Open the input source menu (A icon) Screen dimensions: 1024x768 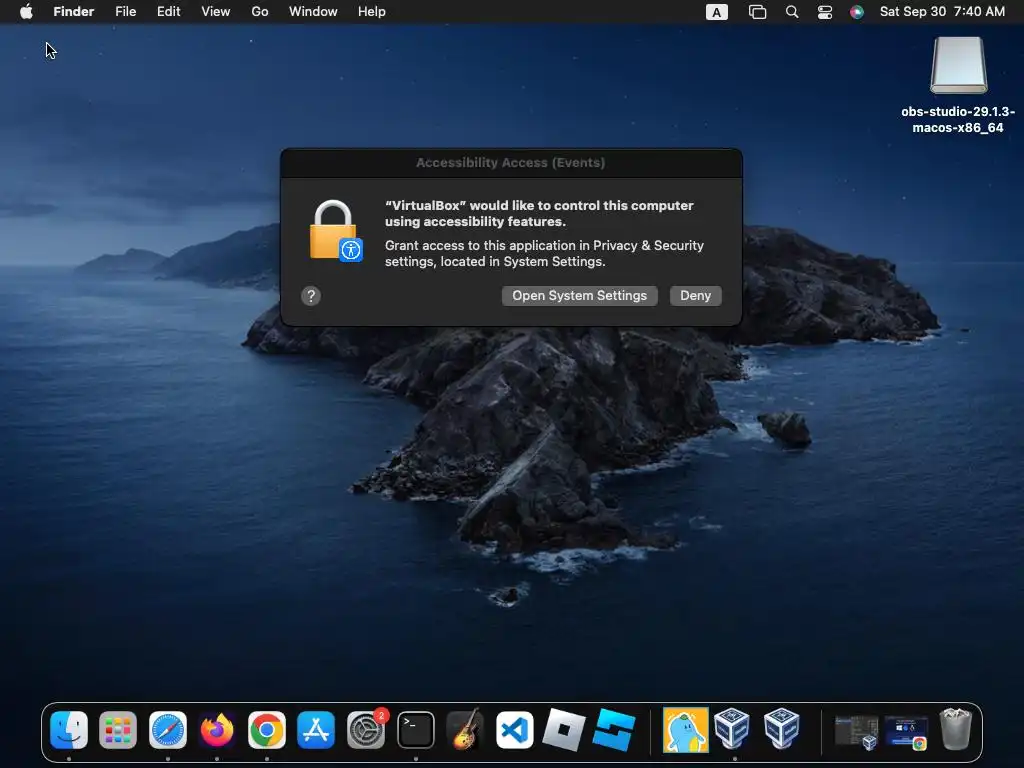[716, 12]
